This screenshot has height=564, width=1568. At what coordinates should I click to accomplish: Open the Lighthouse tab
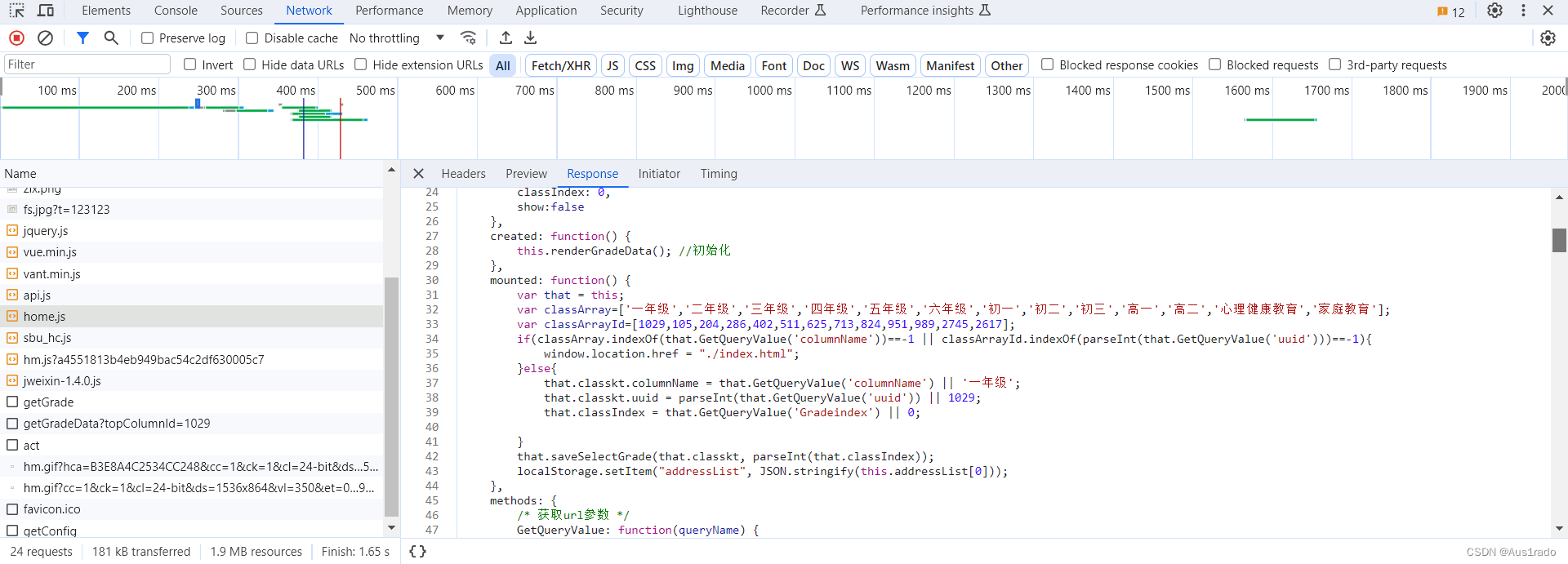(x=707, y=11)
